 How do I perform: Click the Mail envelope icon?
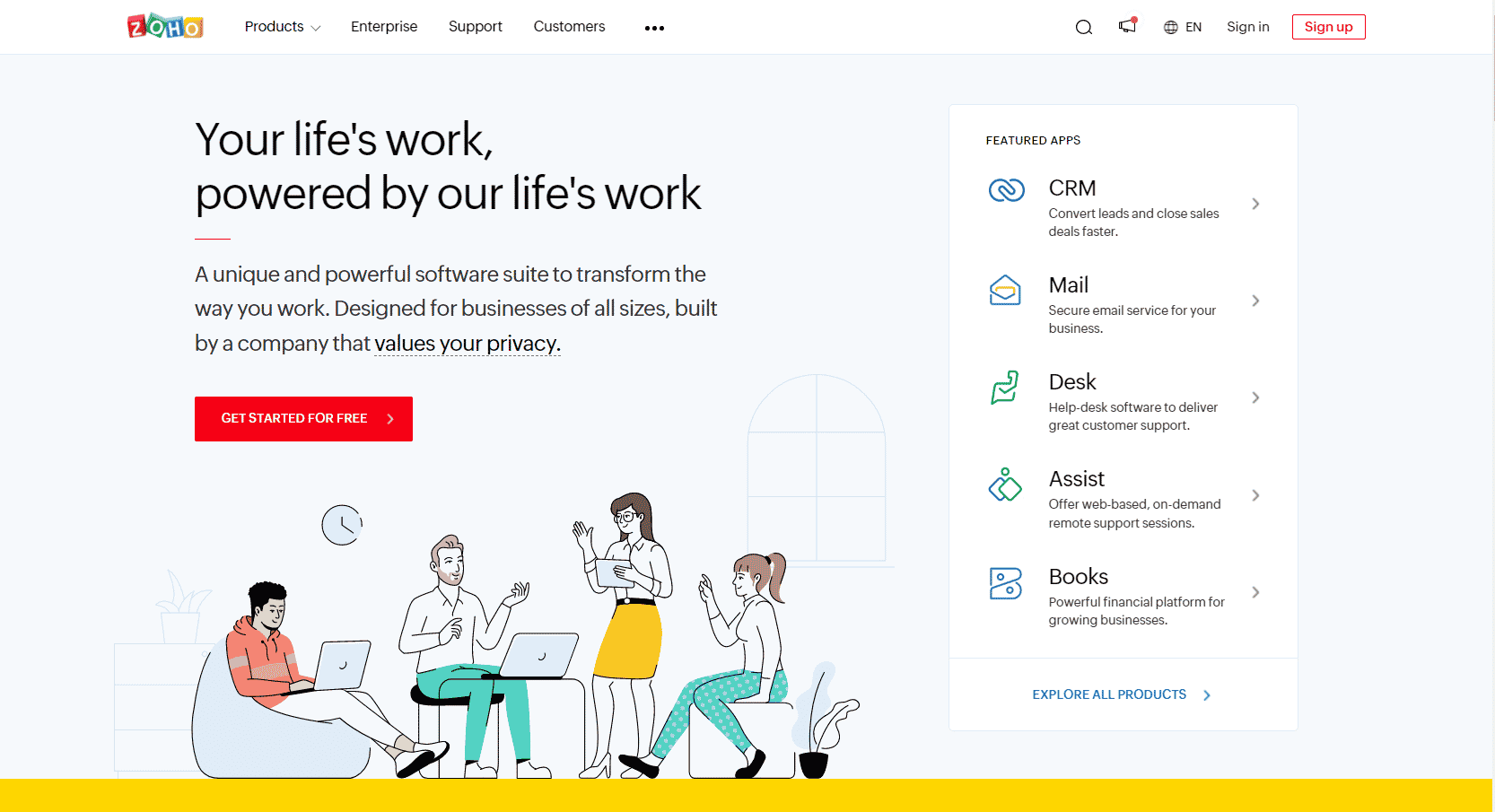tap(1005, 290)
